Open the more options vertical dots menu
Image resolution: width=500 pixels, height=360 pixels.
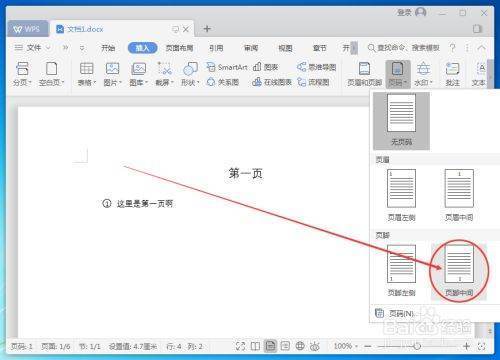(x=467, y=48)
